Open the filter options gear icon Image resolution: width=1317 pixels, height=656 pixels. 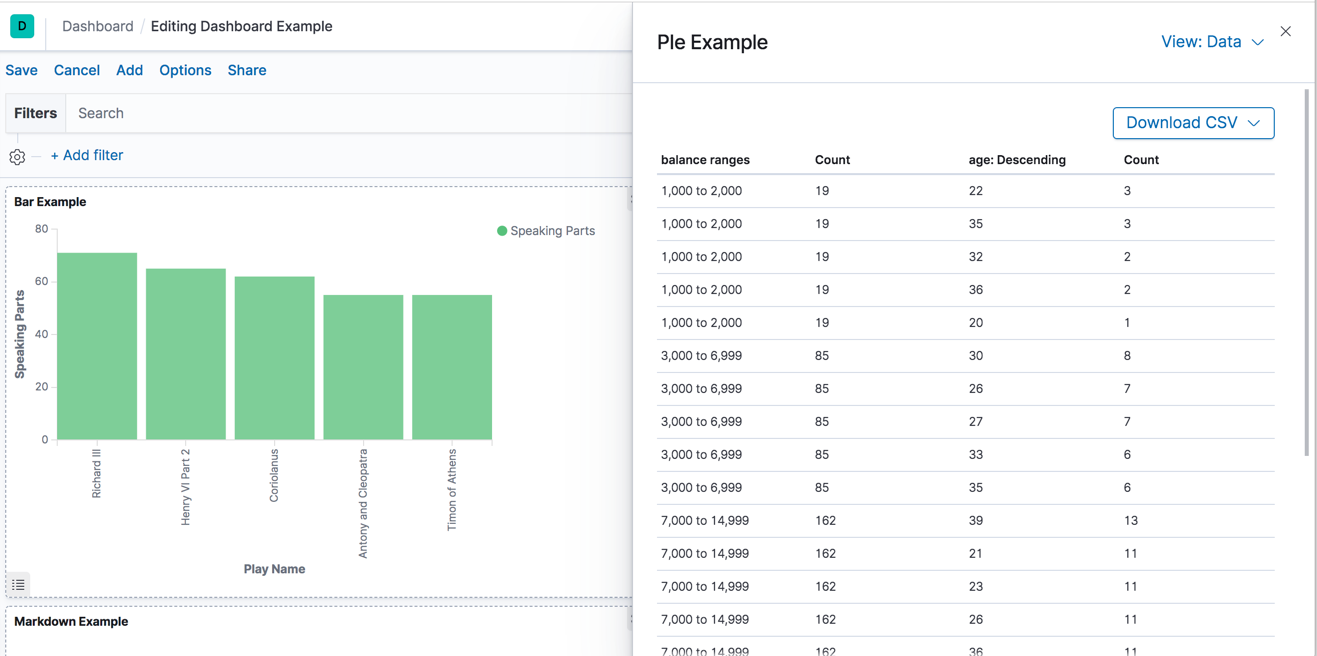17,157
